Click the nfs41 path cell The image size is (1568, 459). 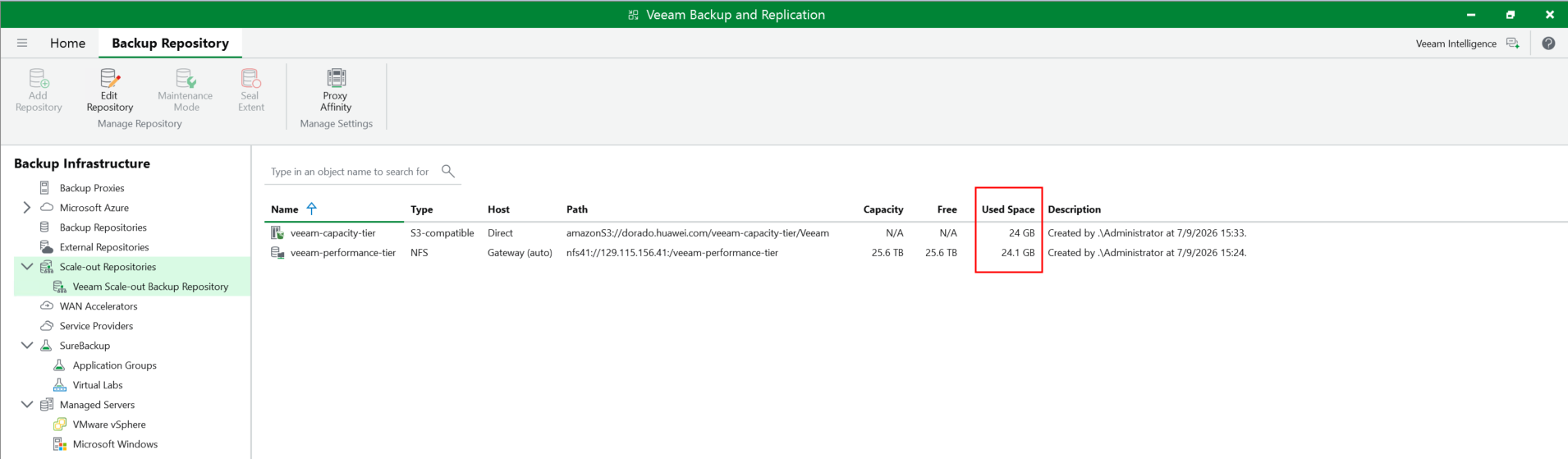(x=672, y=253)
